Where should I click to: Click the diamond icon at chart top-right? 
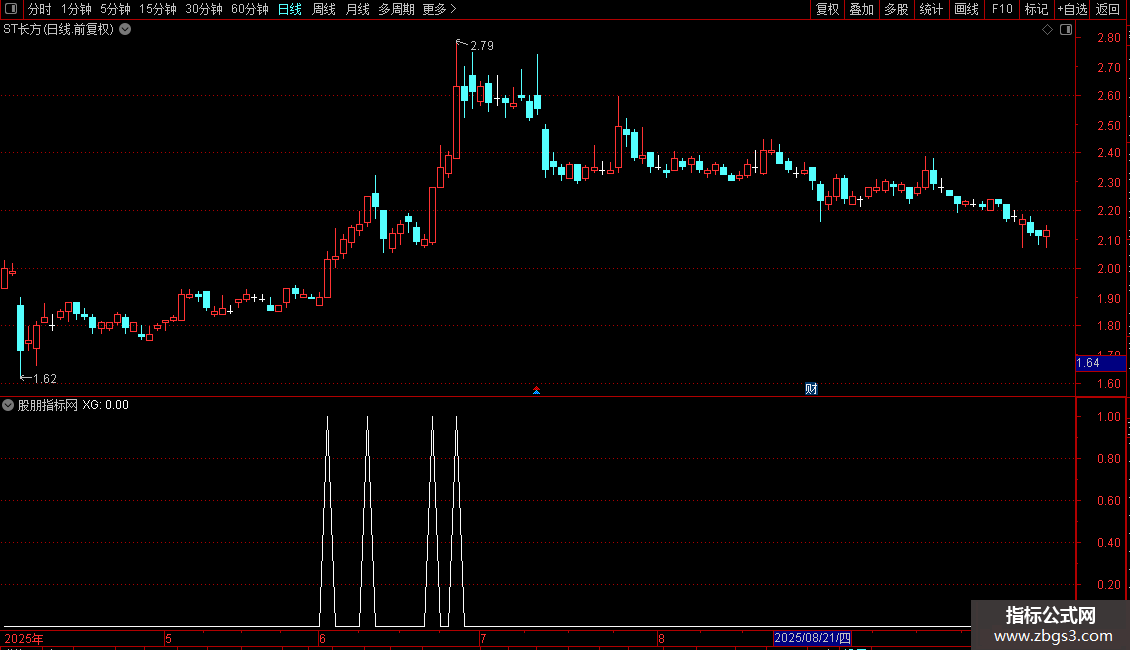pyautogui.click(x=1048, y=30)
